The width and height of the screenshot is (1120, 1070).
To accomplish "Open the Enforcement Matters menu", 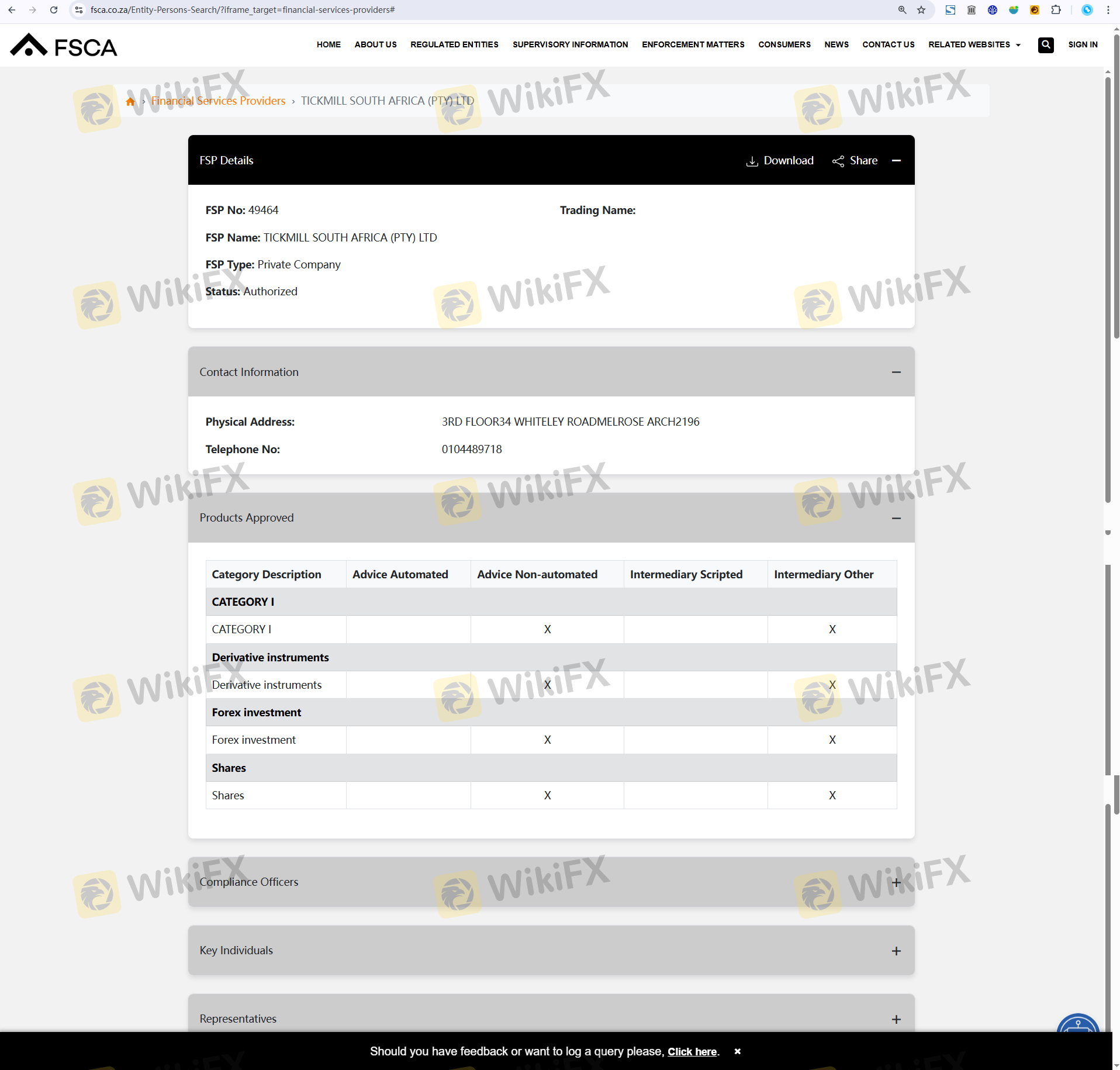I will tap(693, 45).
